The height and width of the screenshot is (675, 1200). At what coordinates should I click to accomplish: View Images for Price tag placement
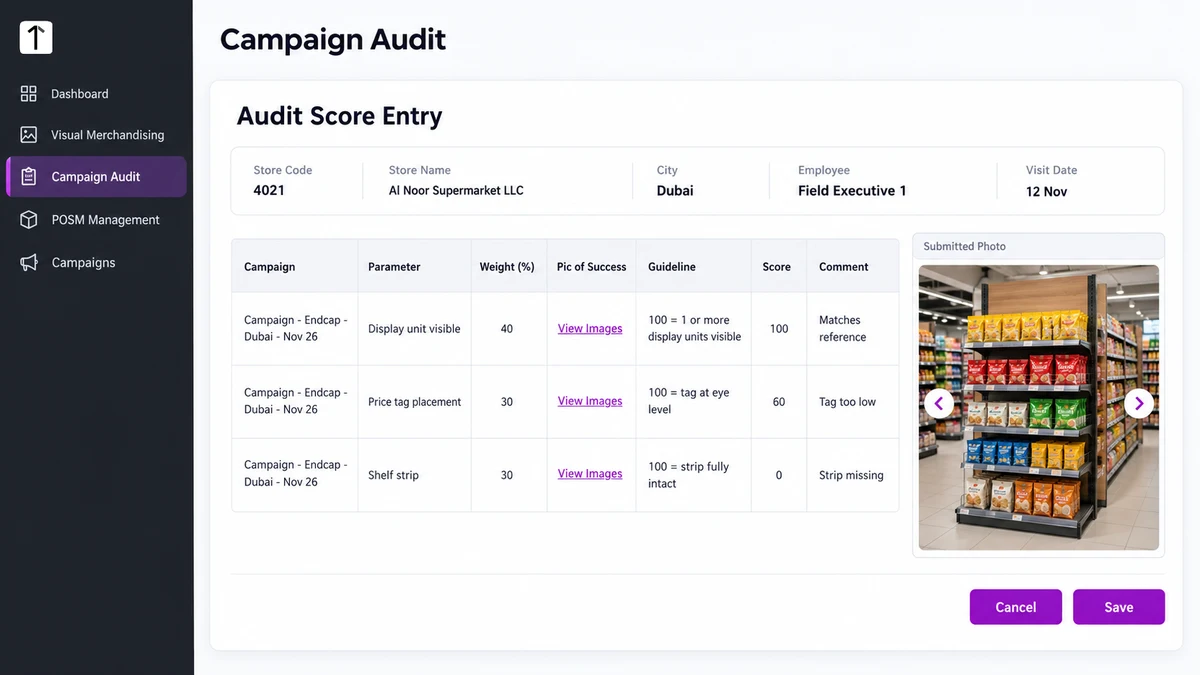pyautogui.click(x=590, y=401)
